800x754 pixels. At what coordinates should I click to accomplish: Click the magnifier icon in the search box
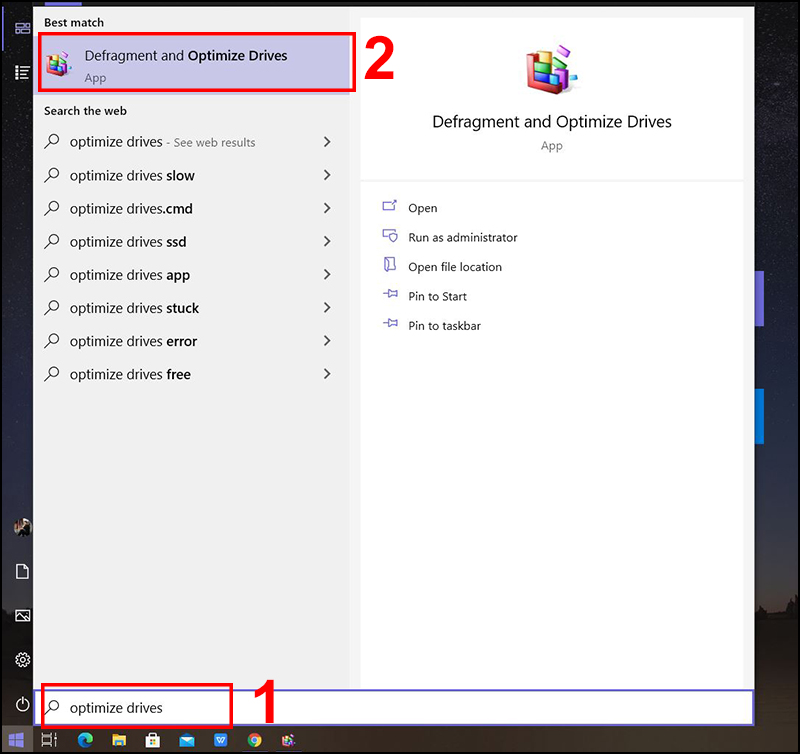(52, 707)
